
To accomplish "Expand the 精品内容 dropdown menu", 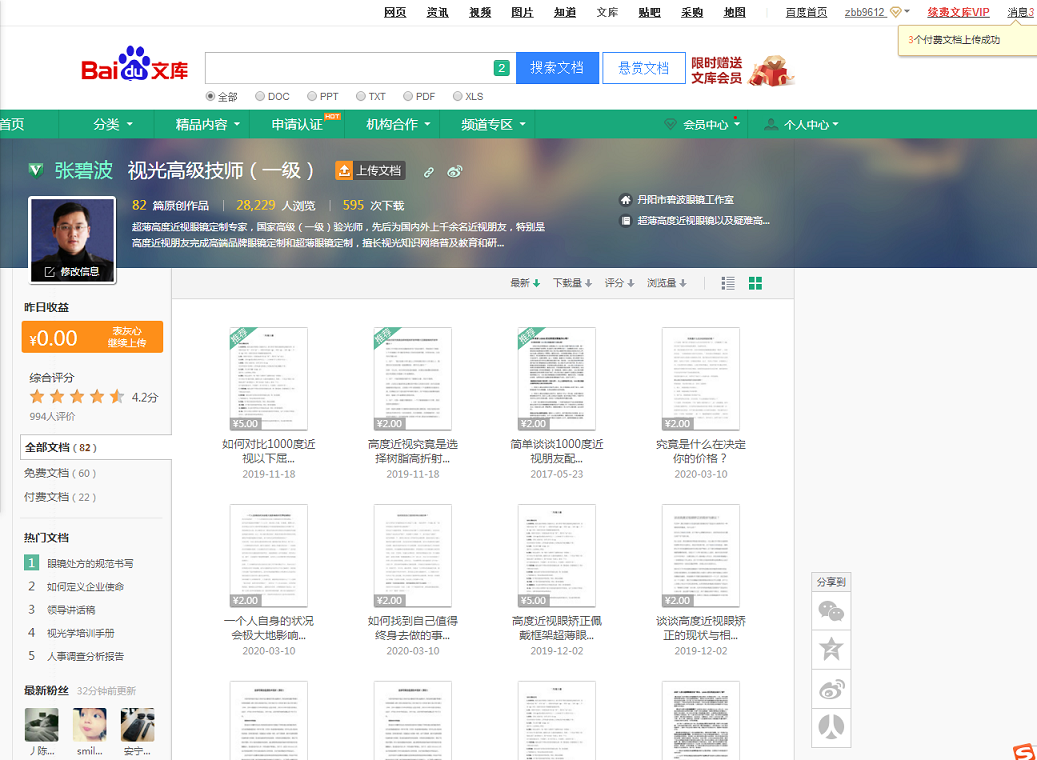I will pyautogui.click(x=208, y=124).
